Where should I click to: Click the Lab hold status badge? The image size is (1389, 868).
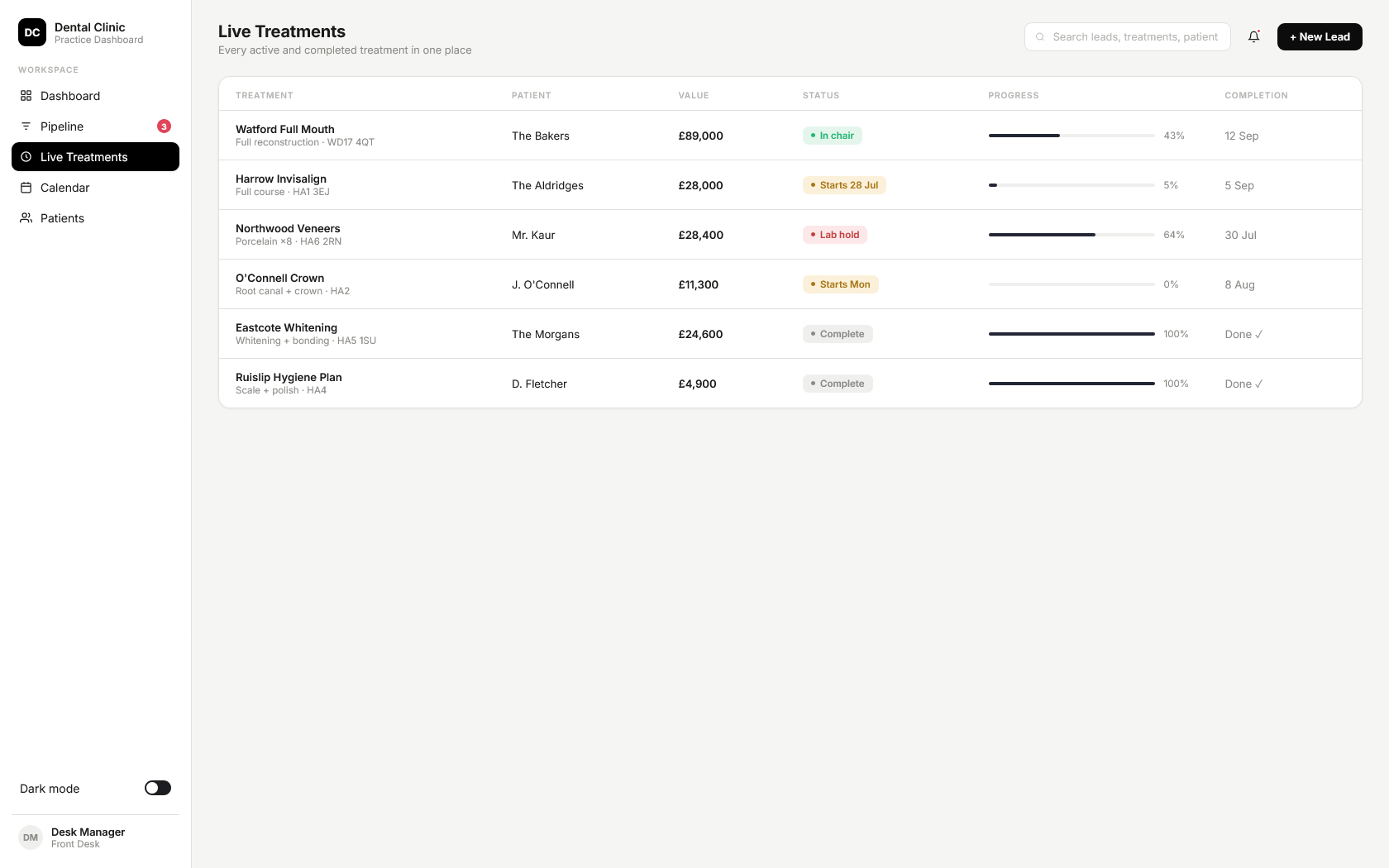[835, 235]
